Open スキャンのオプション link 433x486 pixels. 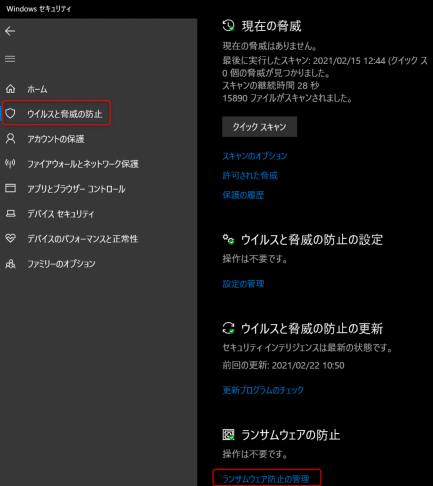(x=255, y=156)
